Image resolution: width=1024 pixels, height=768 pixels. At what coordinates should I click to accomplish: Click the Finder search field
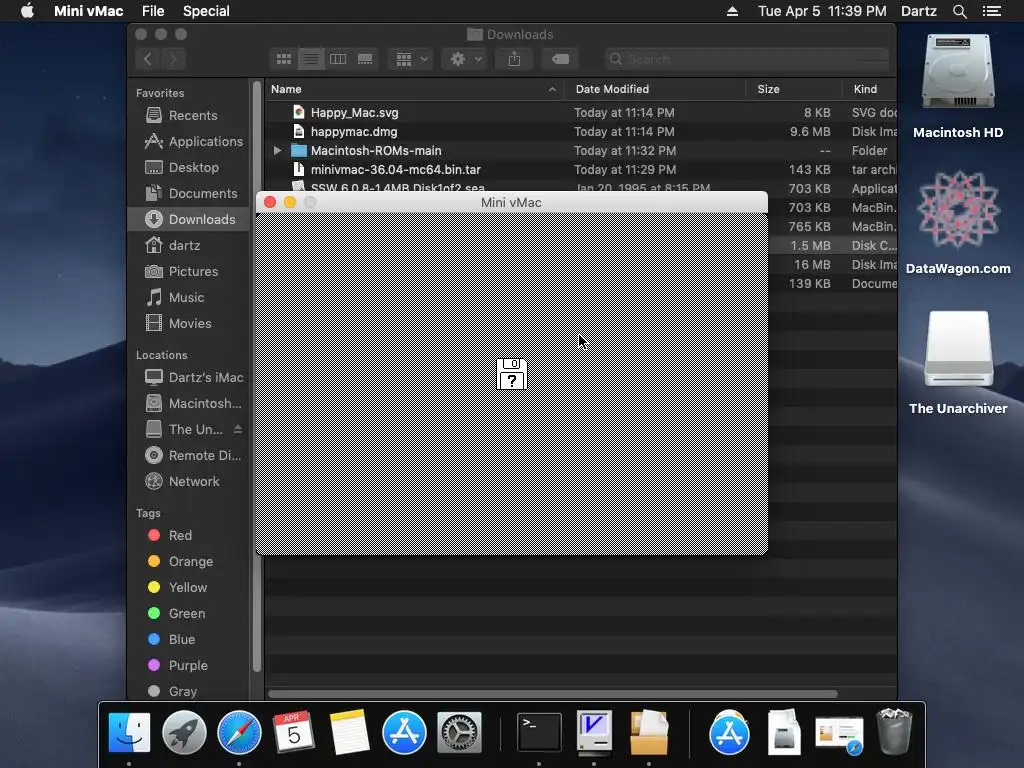(746, 59)
